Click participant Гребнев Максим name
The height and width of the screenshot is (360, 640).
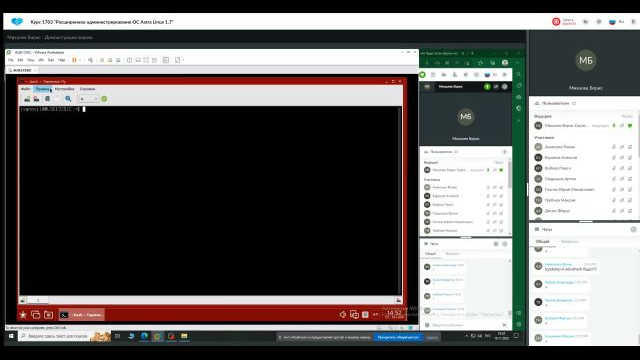[560, 200]
